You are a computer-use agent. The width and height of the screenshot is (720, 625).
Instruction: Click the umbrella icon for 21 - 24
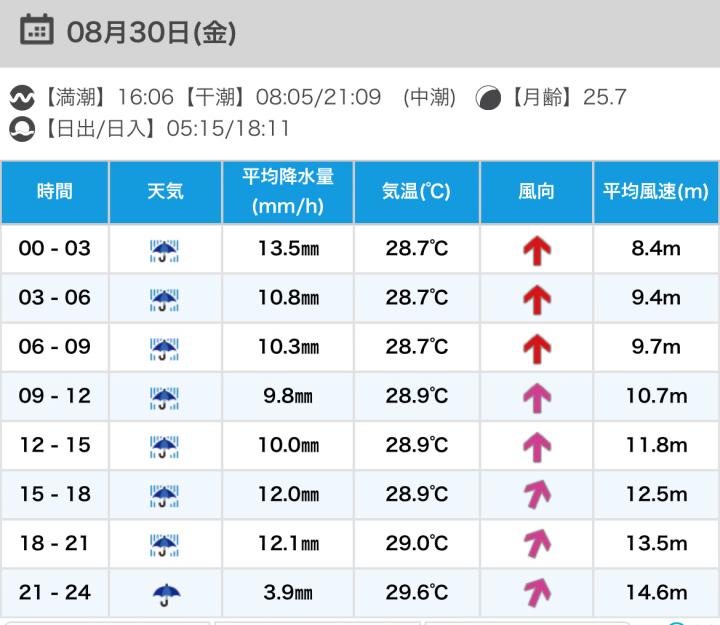pos(165,594)
